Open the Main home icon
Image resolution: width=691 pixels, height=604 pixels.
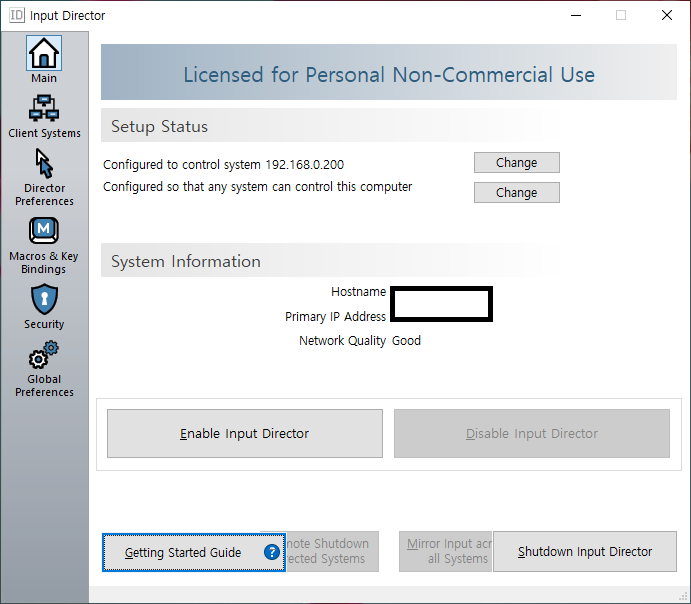44,53
